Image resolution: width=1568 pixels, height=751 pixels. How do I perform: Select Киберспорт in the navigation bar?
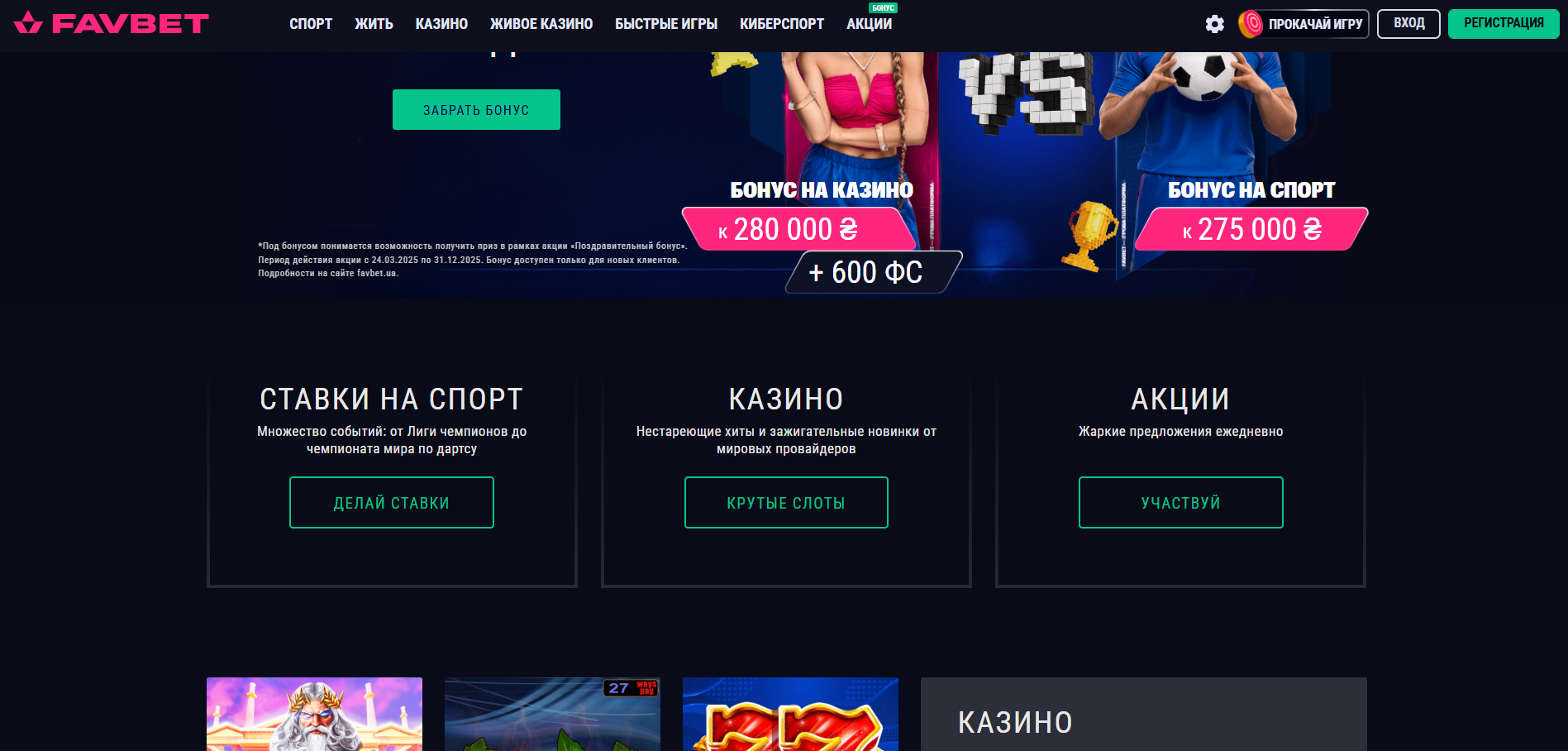[x=782, y=24]
